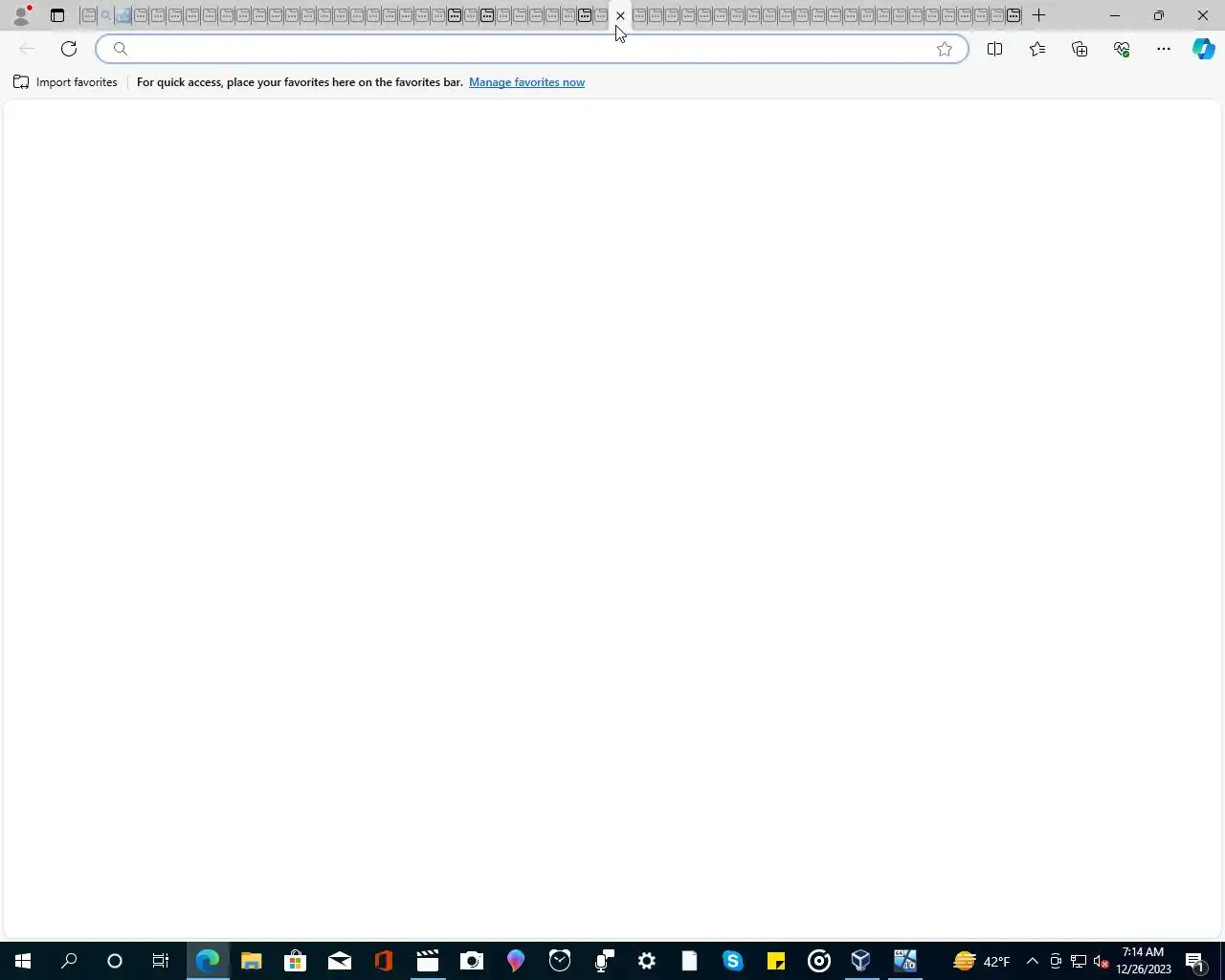Select Microsoft Edge on the taskbar

(208, 961)
